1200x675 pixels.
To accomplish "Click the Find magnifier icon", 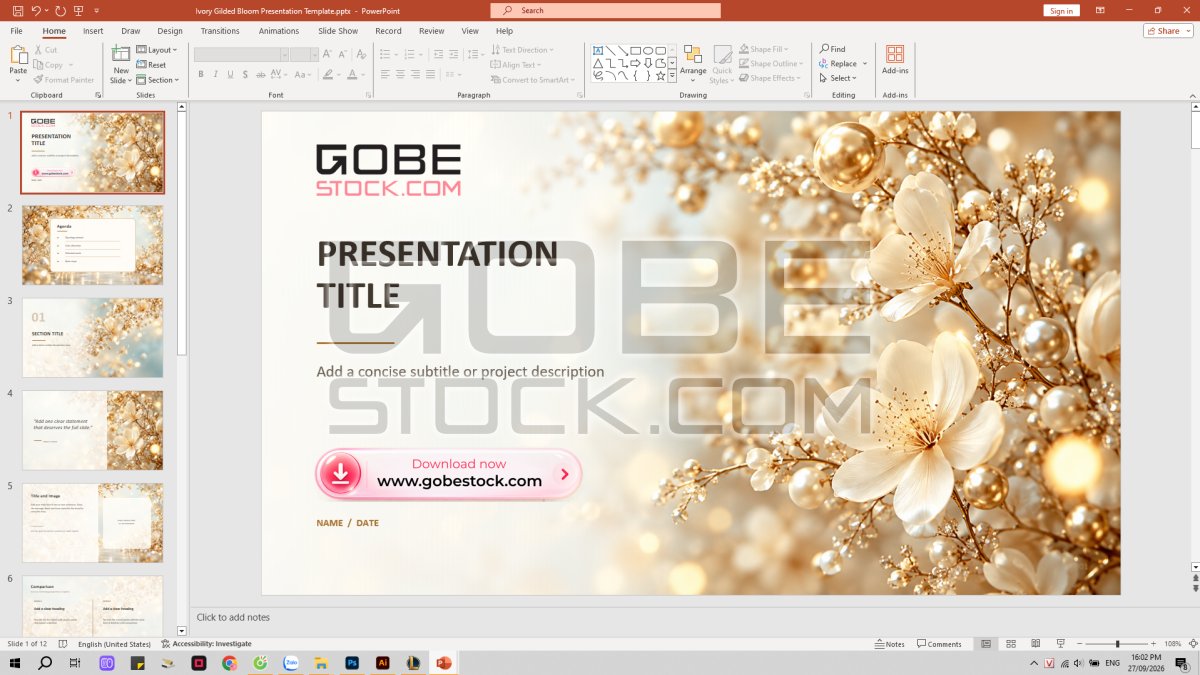I will tap(824, 49).
